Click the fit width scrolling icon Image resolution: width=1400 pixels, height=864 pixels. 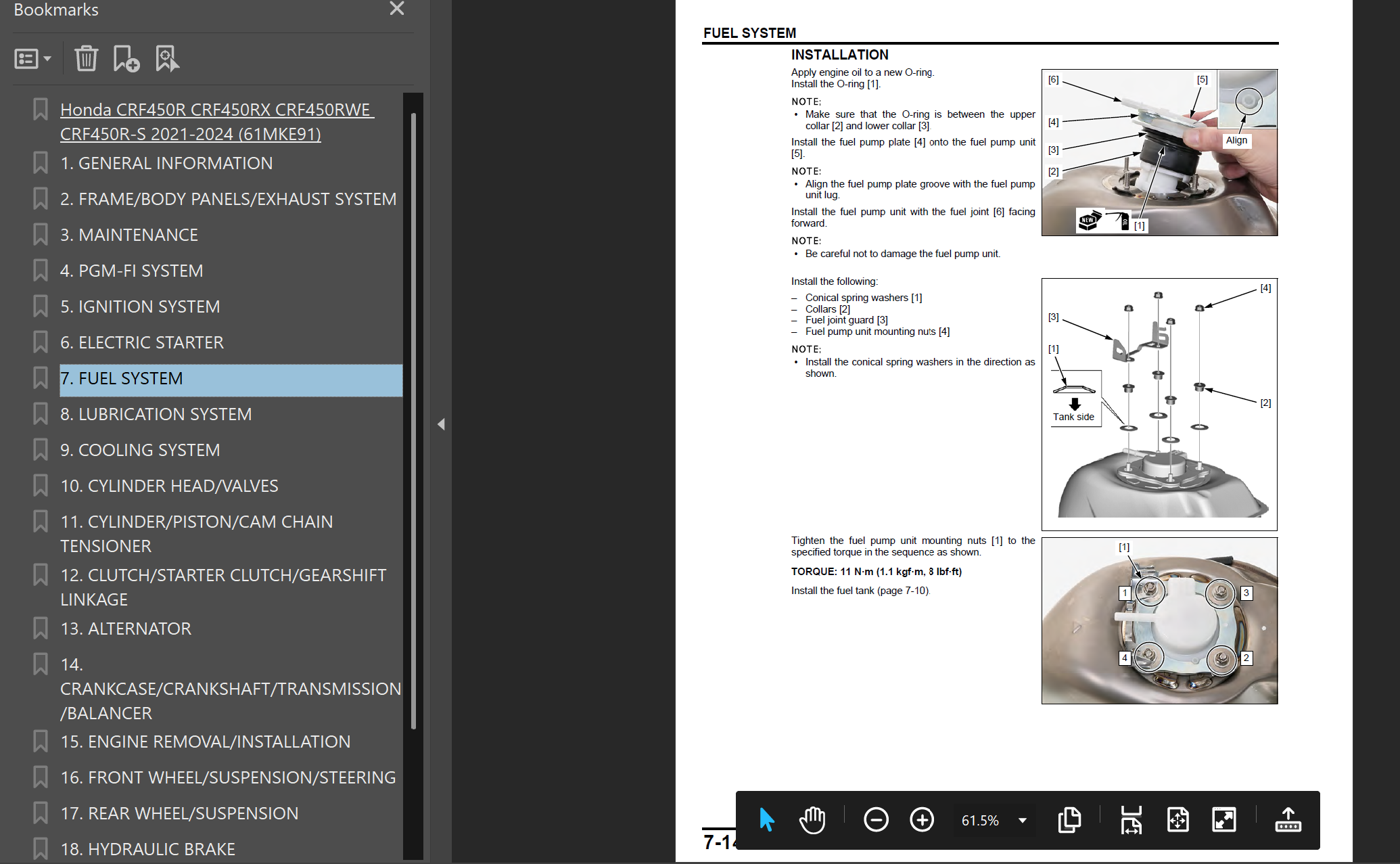[x=1131, y=820]
